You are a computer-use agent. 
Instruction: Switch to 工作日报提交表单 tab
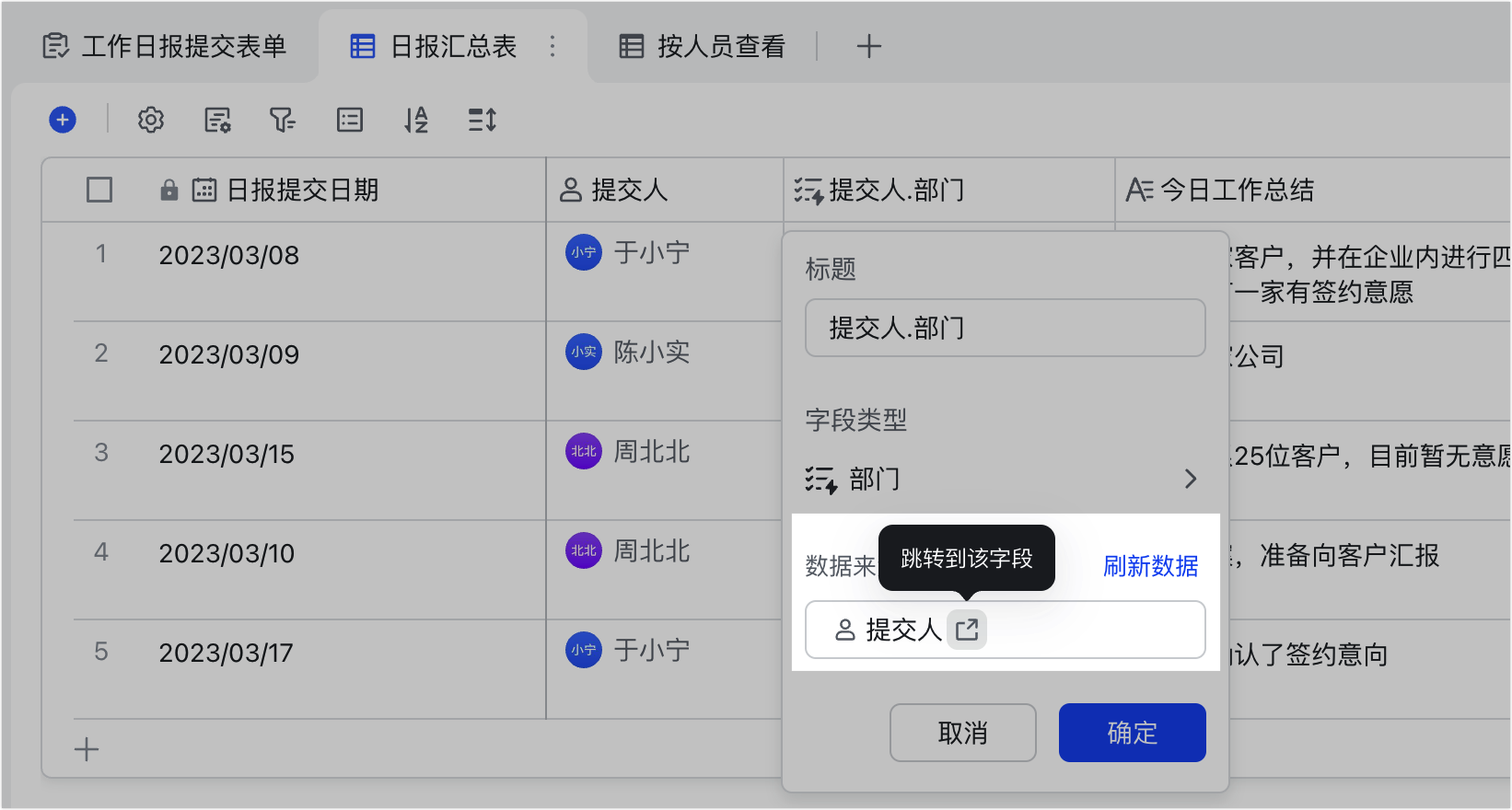[x=166, y=46]
